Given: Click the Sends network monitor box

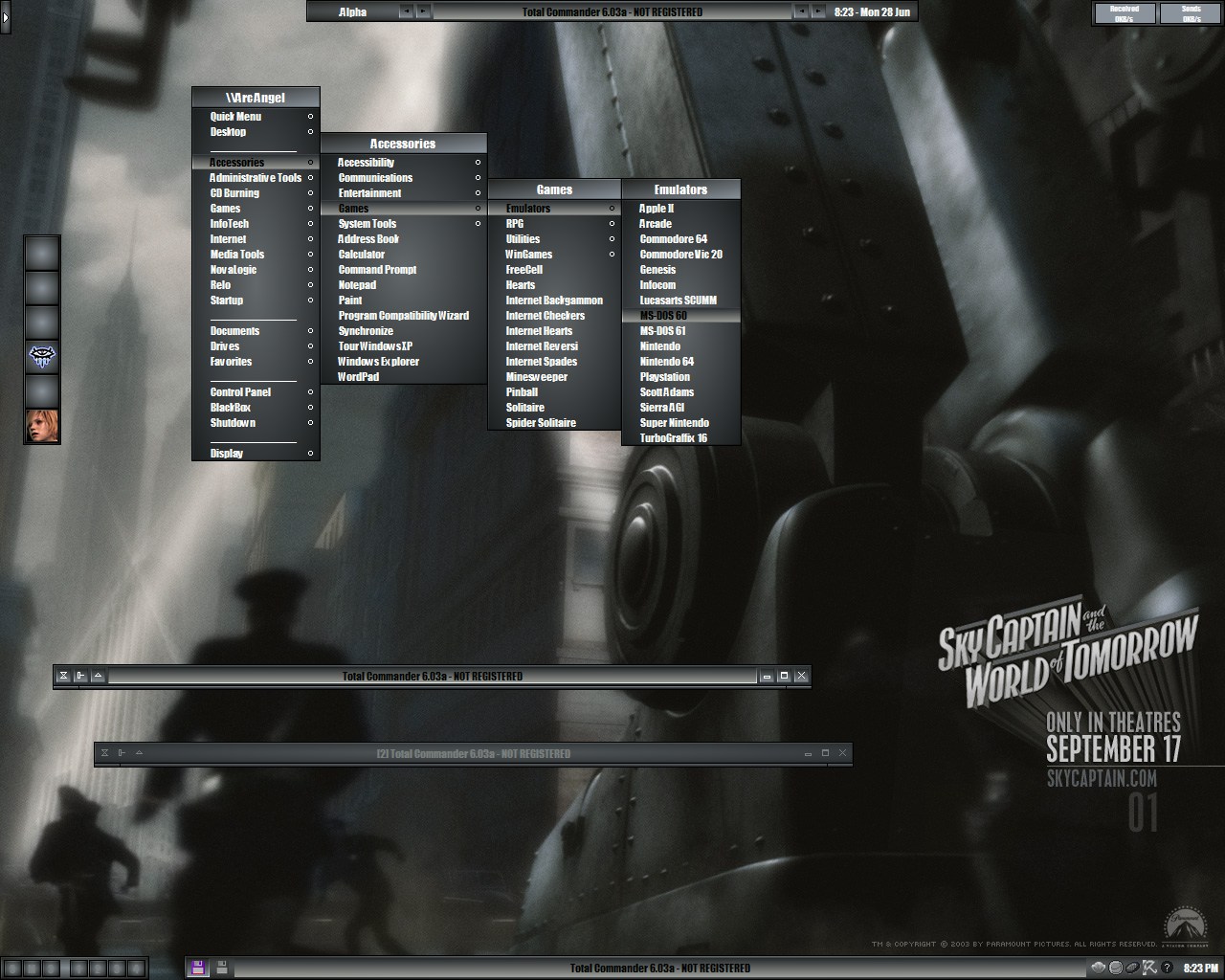Looking at the screenshot, I should [x=1191, y=13].
